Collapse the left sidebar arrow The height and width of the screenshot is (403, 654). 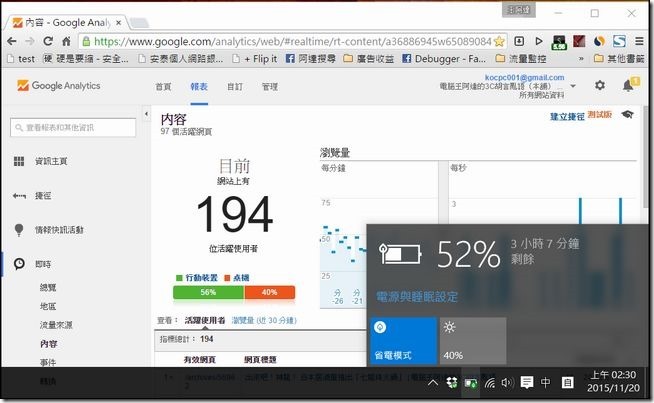point(146,114)
